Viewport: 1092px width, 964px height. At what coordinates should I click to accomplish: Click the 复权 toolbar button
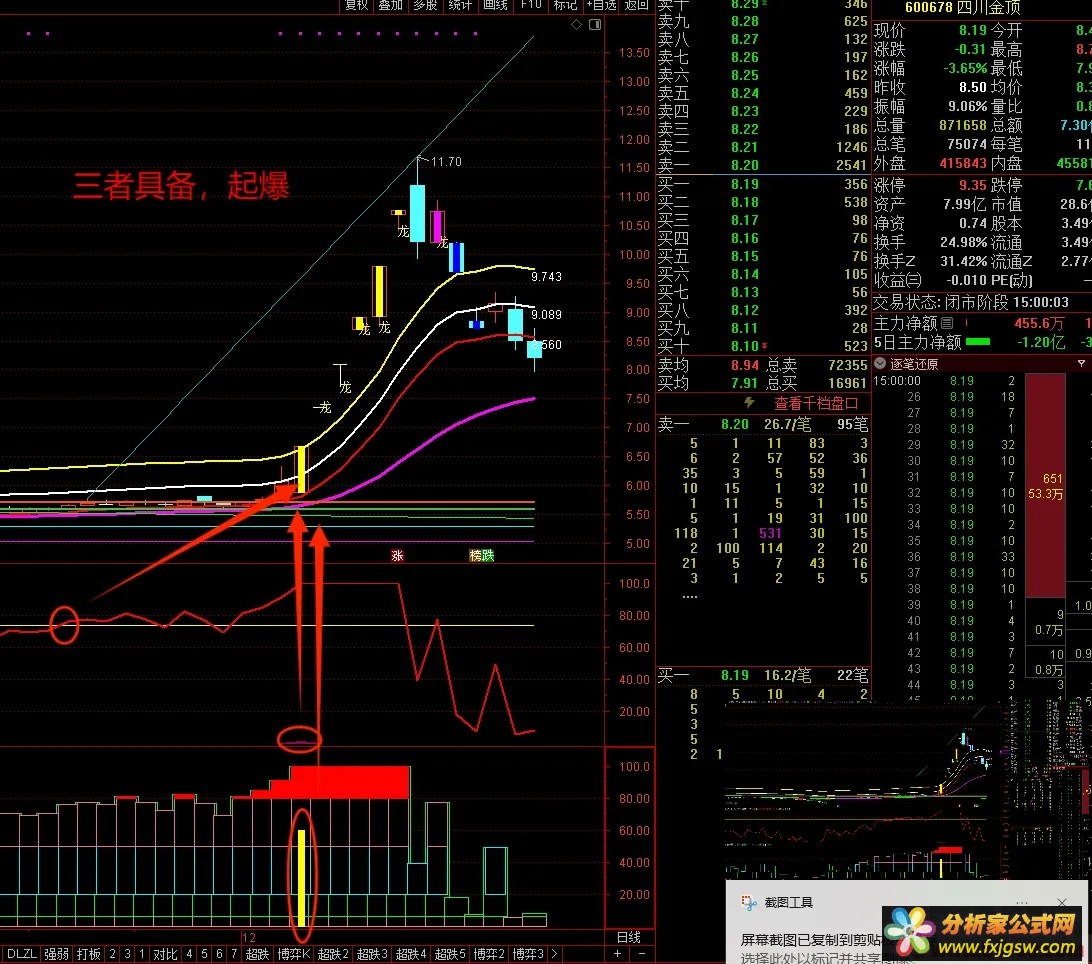[356, 6]
